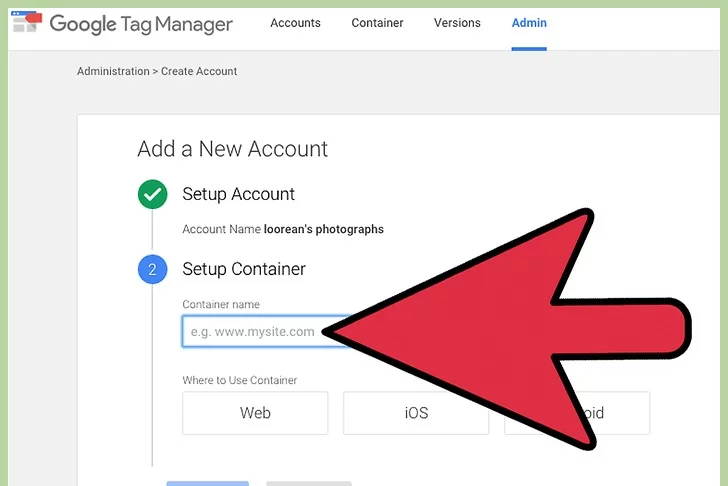728x486 pixels.
Task: Choose Web as container type
Action: 255,413
